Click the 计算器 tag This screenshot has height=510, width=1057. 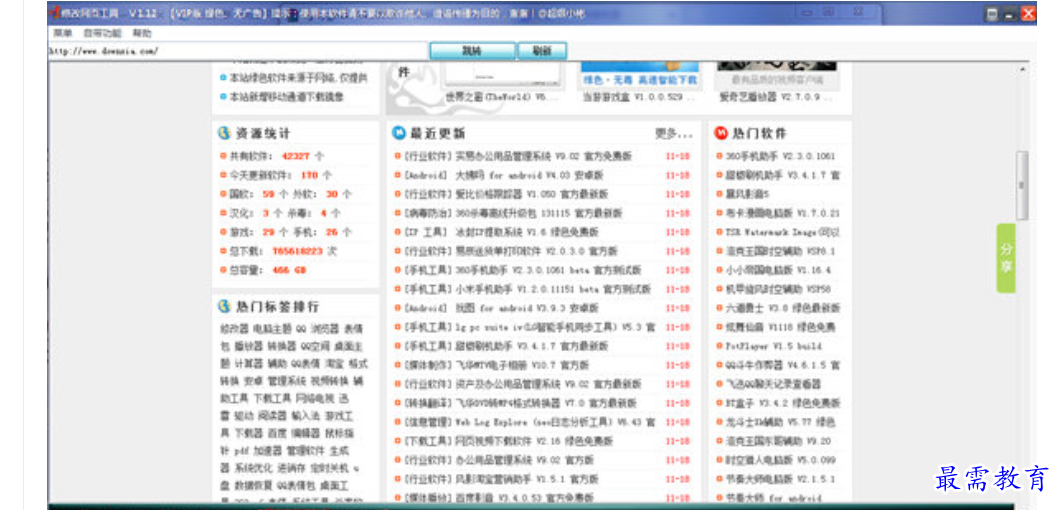point(248,363)
